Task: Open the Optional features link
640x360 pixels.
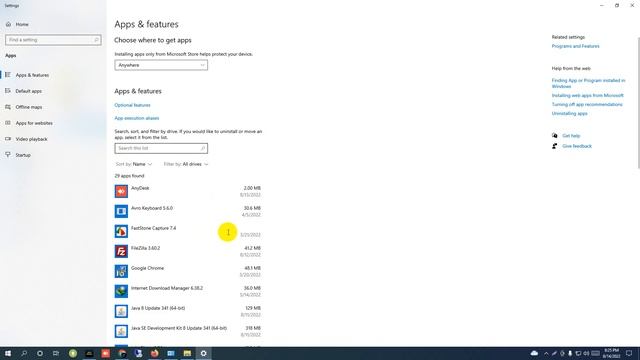Action: coord(132,105)
